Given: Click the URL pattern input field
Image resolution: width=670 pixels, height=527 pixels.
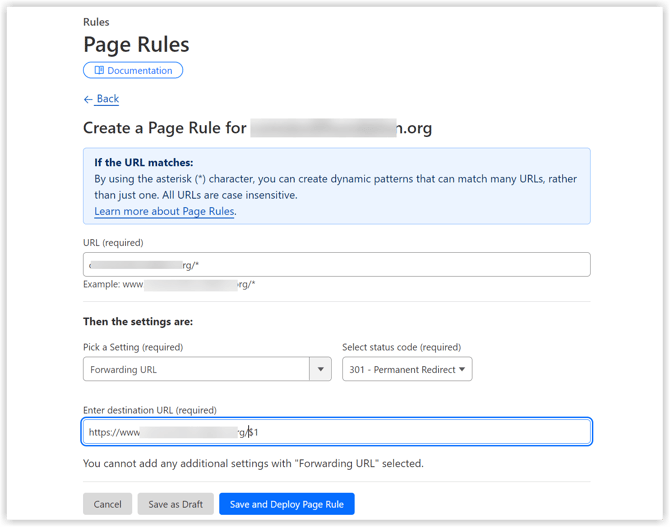Looking at the screenshot, I should tap(336, 265).
